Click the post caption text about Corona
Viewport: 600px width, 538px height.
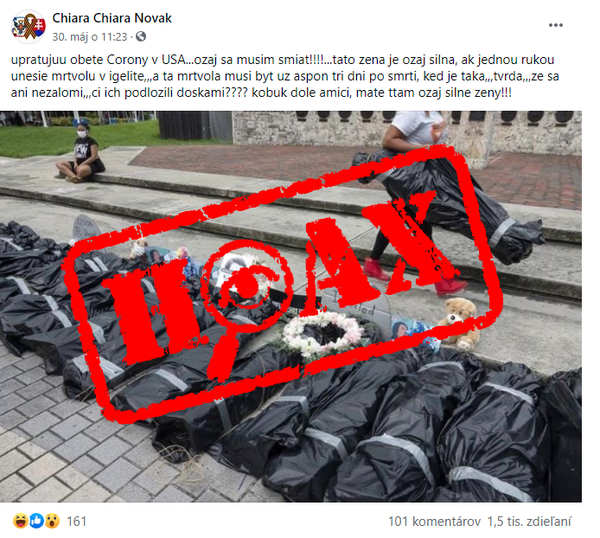click(x=285, y=77)
